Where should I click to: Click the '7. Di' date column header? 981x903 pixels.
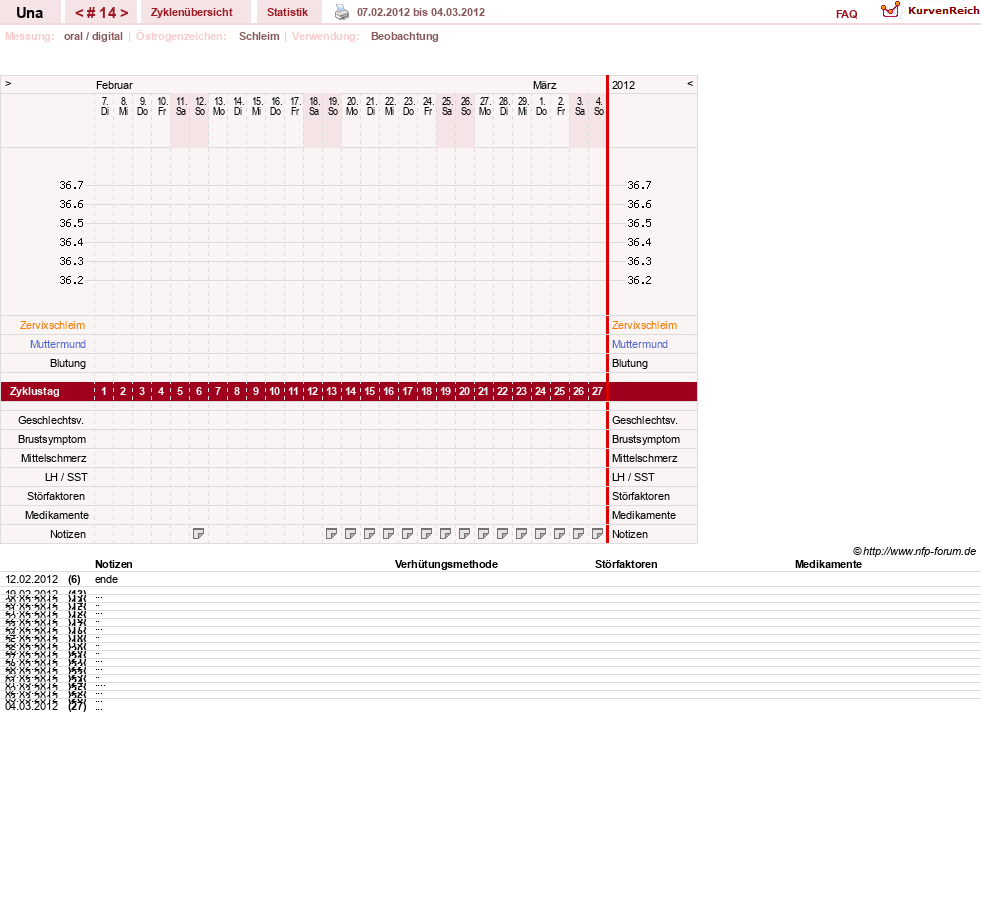pos(104,106)
